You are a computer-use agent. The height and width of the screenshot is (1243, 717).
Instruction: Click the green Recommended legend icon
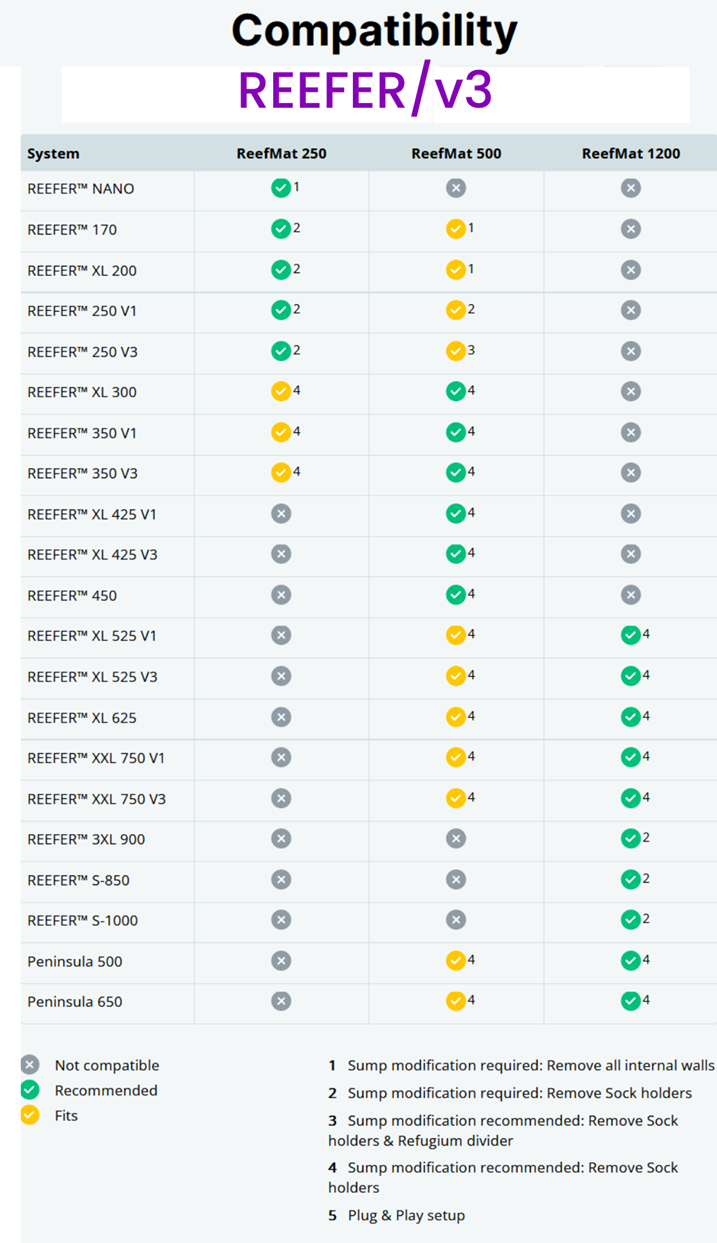click(30, 1090)
